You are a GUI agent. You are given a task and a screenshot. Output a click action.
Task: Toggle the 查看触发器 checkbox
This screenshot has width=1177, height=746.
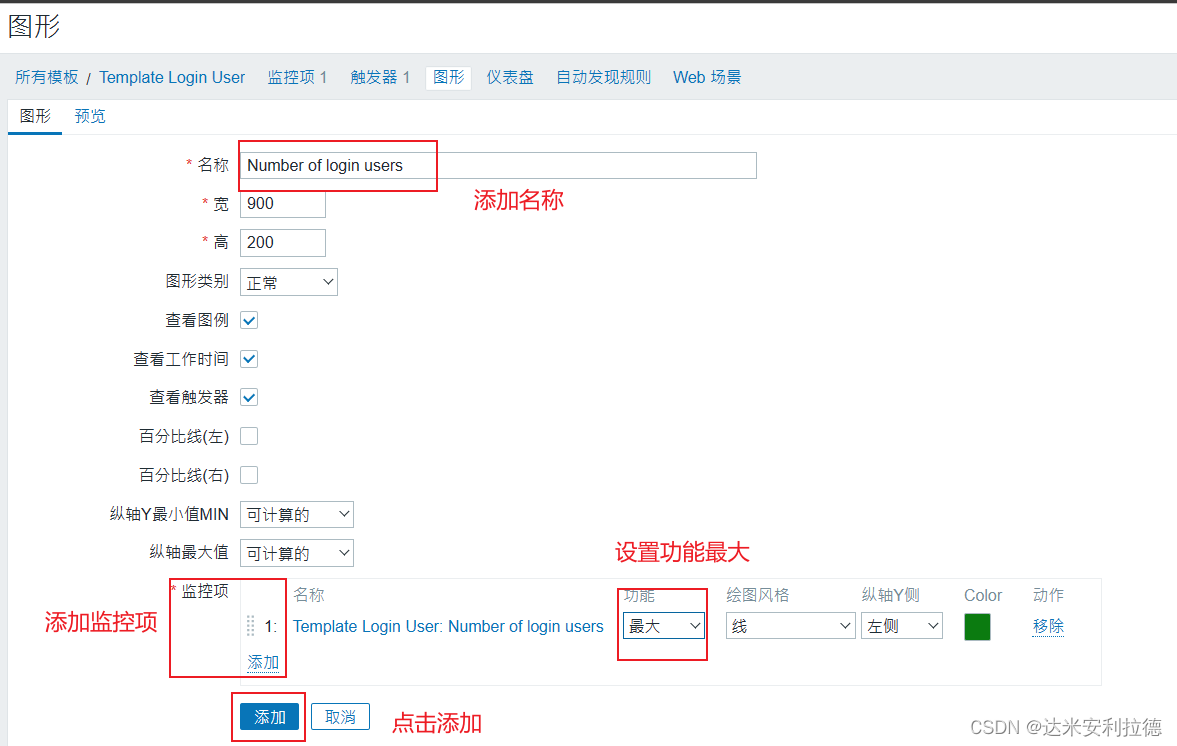coord(249,398)
